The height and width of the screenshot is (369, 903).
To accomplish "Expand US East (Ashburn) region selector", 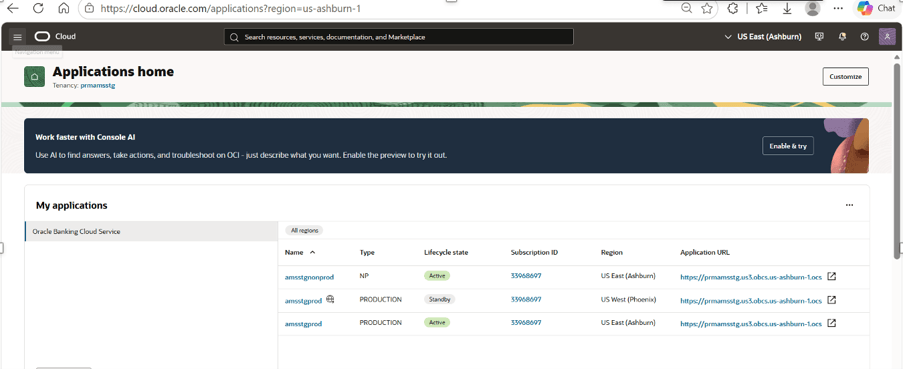I will pyautogui.click(x=763, y=36).
